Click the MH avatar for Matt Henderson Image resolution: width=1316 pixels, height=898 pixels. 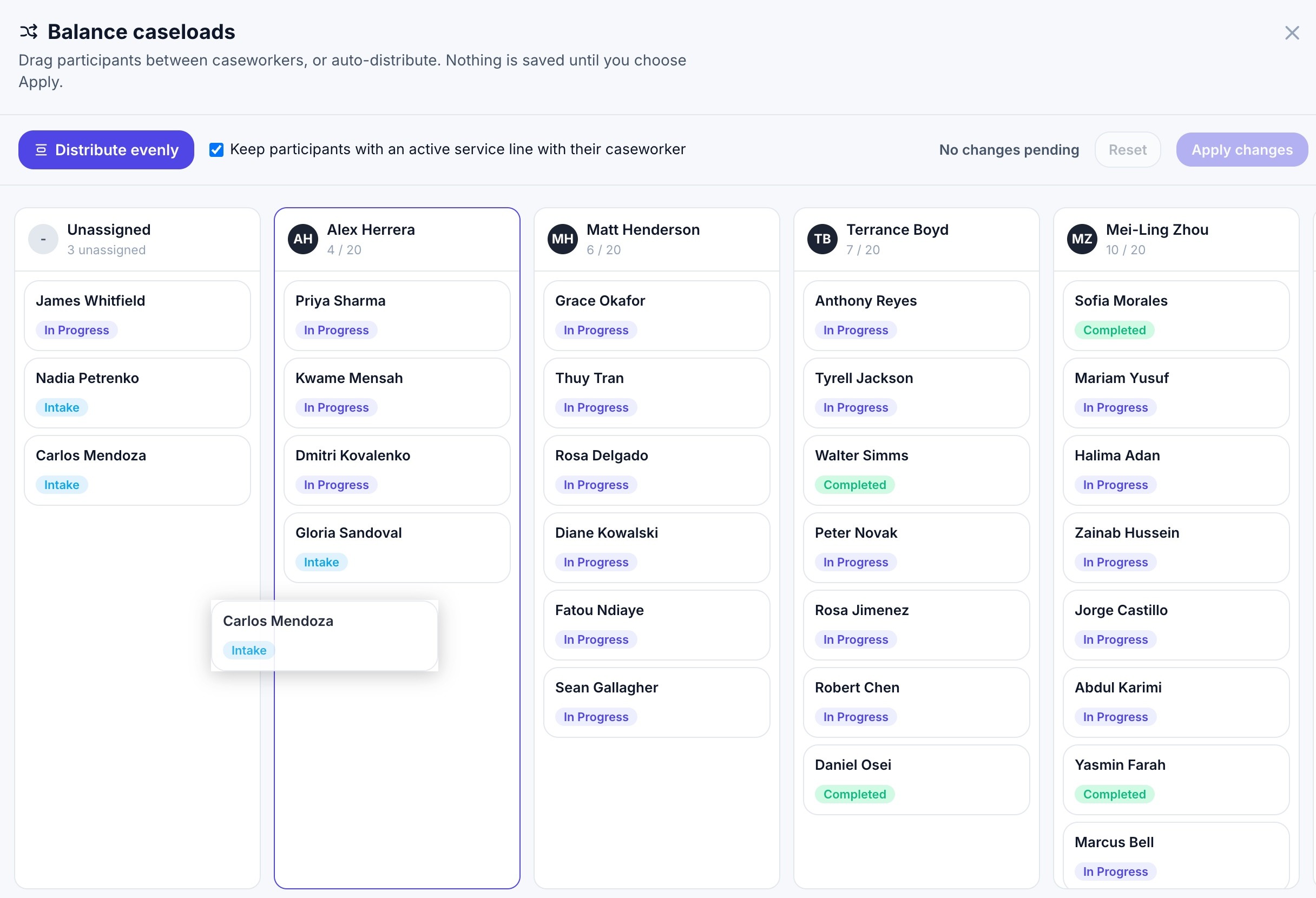click(x=562, y=239)
